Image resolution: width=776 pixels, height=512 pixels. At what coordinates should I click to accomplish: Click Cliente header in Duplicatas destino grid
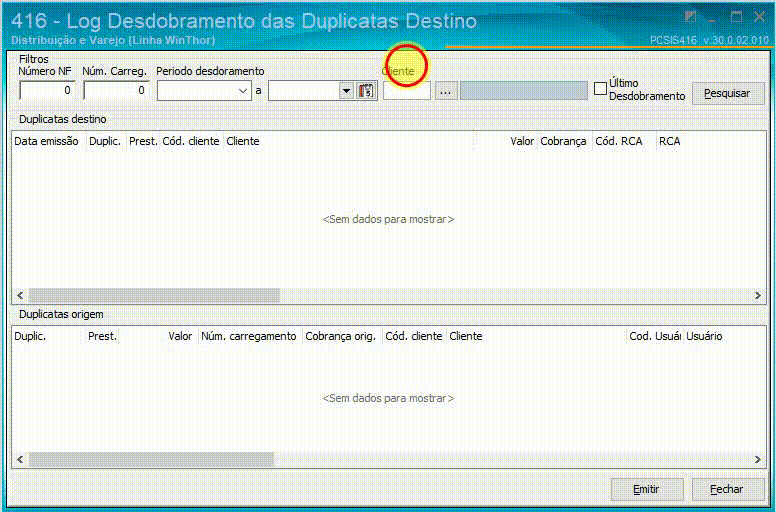(349, 141)
